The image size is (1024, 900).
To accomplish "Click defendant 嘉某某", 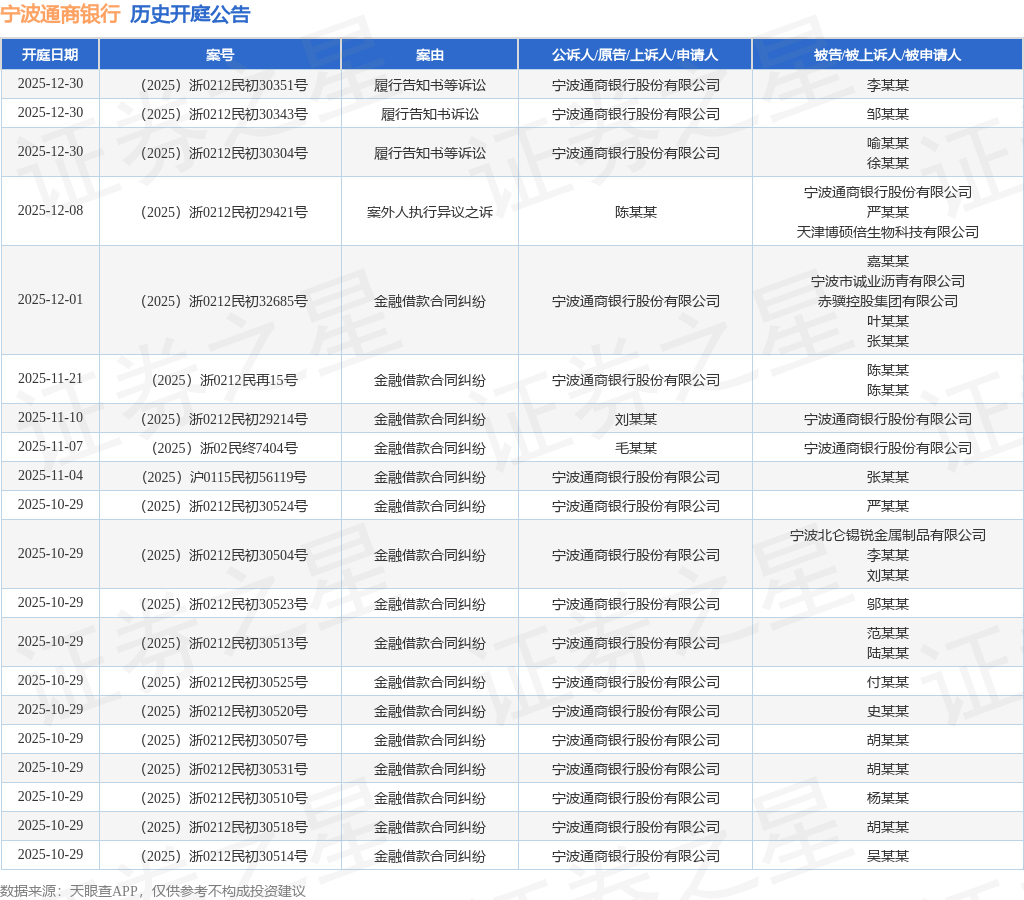I will click(888, 261).
